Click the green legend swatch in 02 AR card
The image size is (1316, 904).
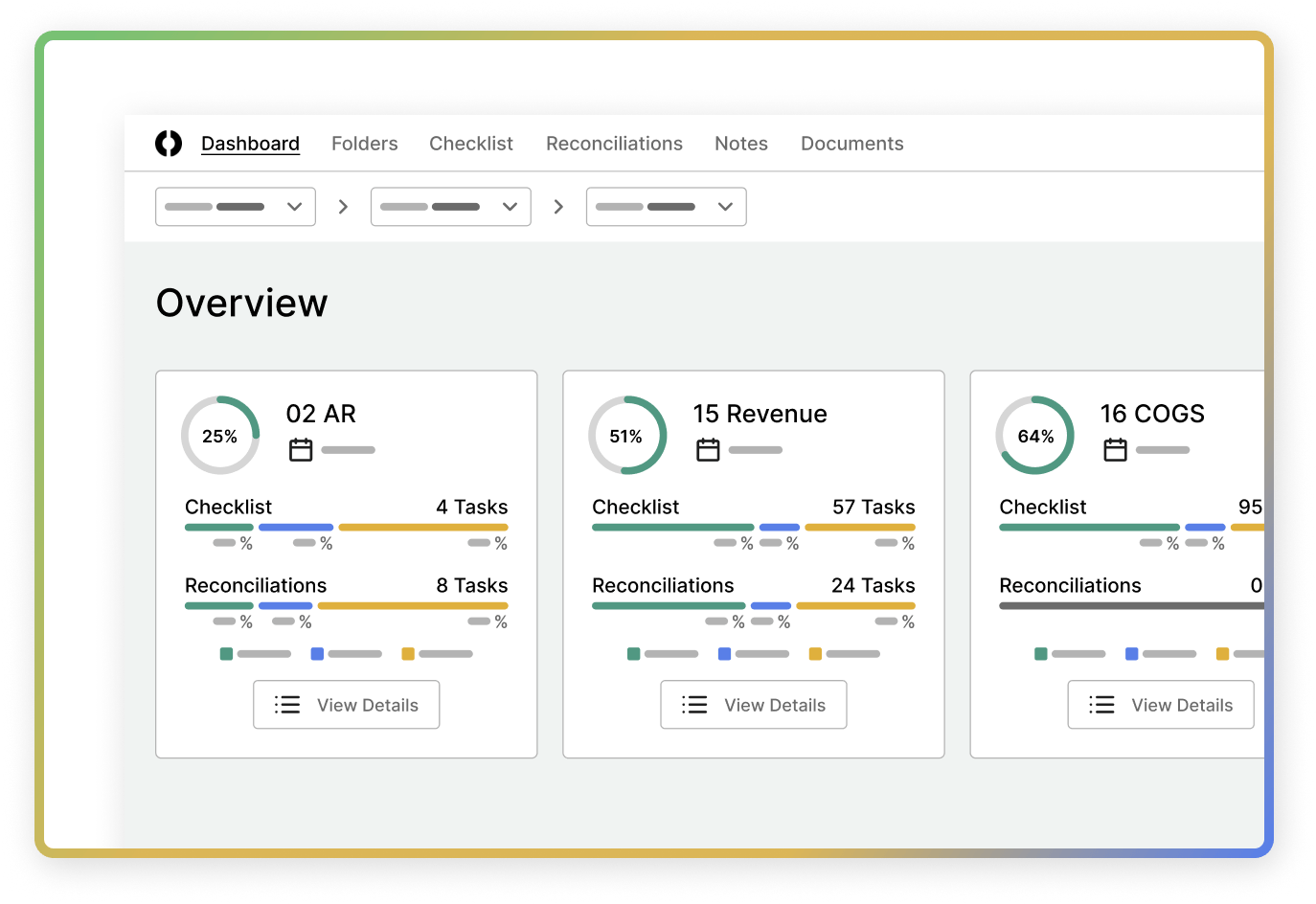click(226, 654)
